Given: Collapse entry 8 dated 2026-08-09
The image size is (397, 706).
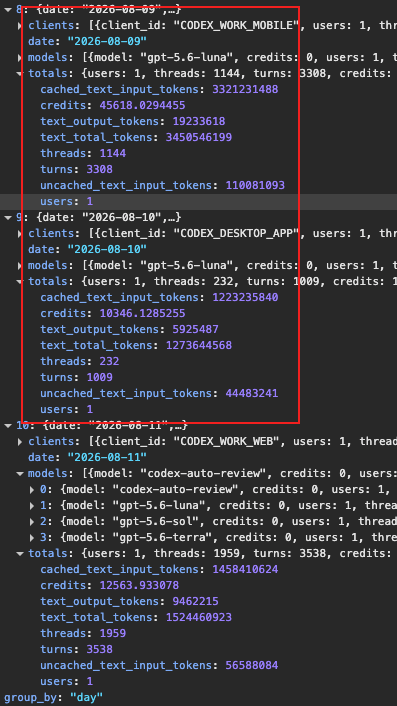Looking at the screenshot, I should click(x=8, y=9).
